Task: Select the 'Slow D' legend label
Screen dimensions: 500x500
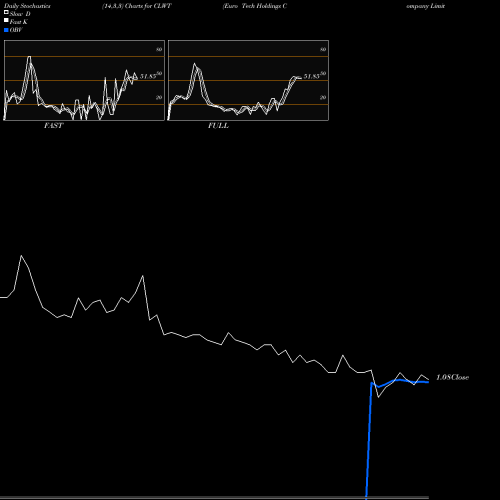Action: (20, 14)
